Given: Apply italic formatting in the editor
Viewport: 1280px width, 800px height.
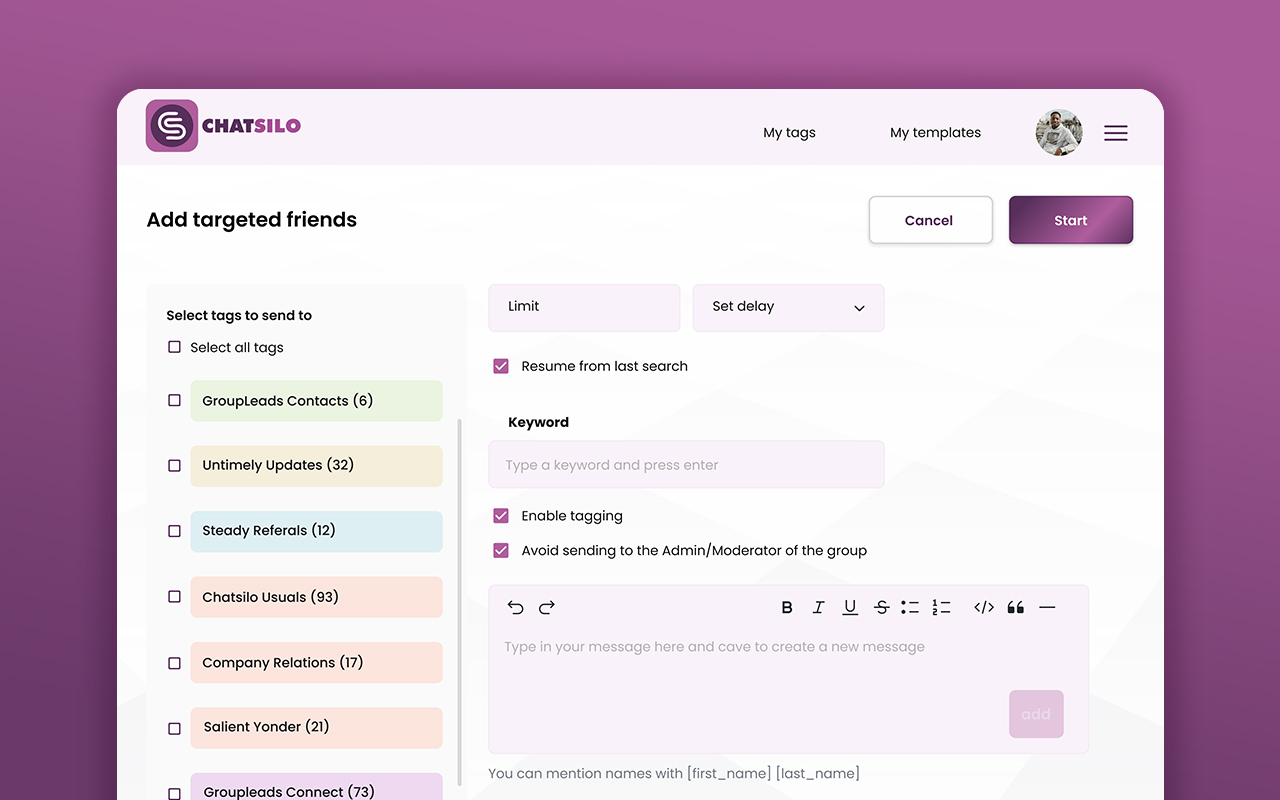Looking at the screenshot, I should click(818, 607).
